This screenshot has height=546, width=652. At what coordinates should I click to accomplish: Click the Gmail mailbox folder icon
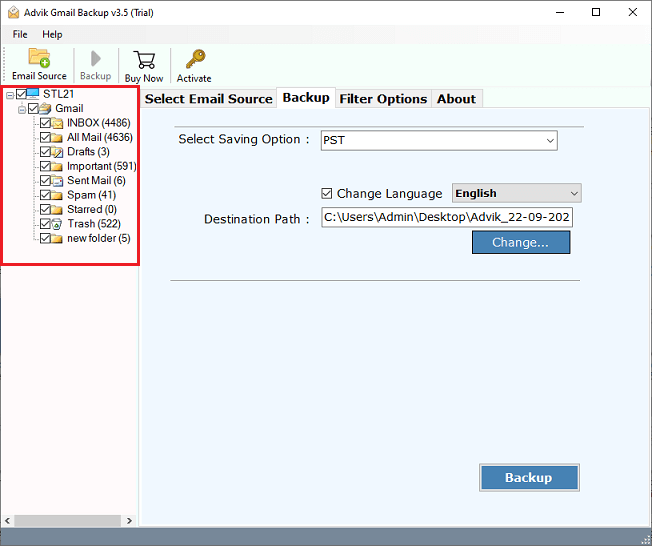point(45,109)
